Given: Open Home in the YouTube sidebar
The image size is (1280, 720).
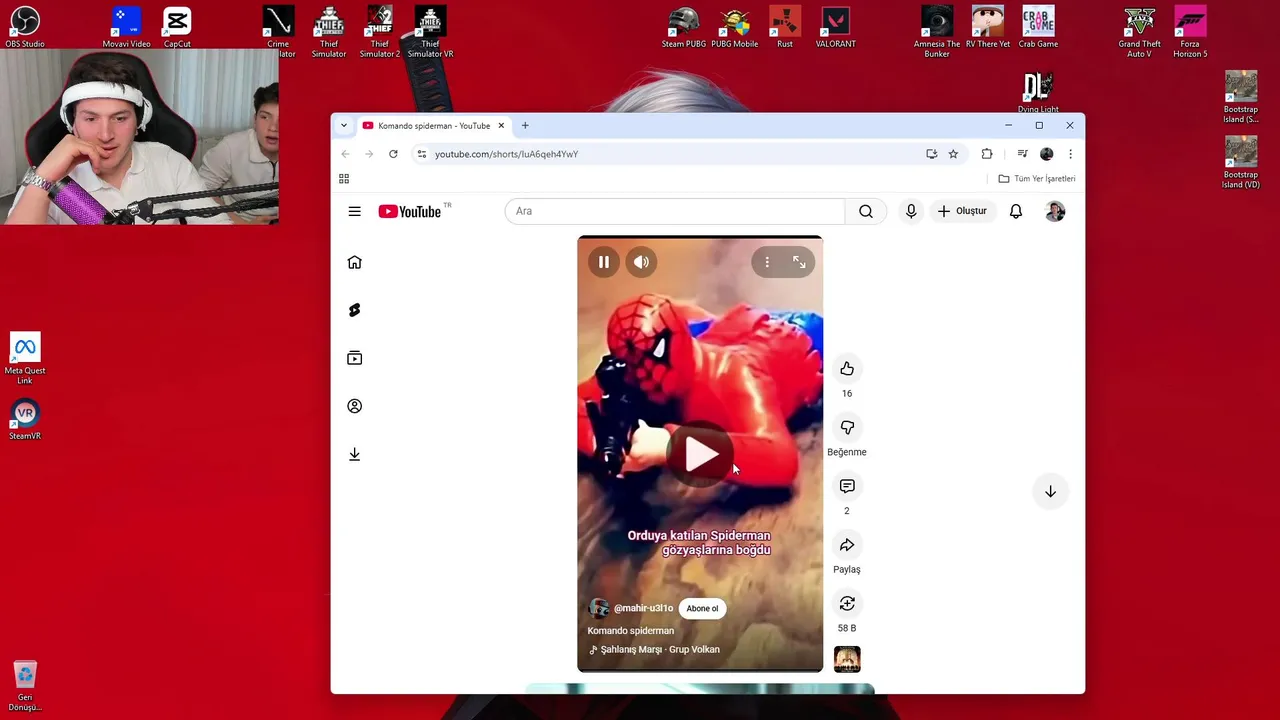Looking at the screenshot, I should tap(354, 262).
